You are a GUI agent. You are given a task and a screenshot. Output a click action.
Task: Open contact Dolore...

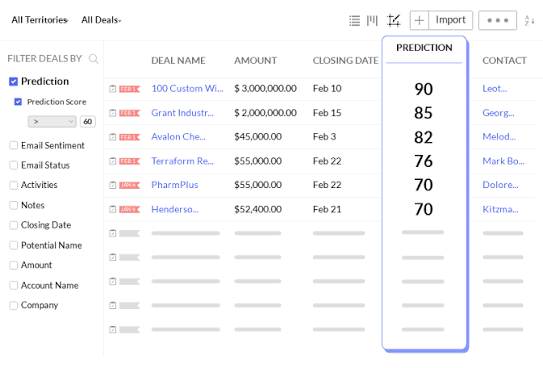pyautogui.click(x=500, y=185)
